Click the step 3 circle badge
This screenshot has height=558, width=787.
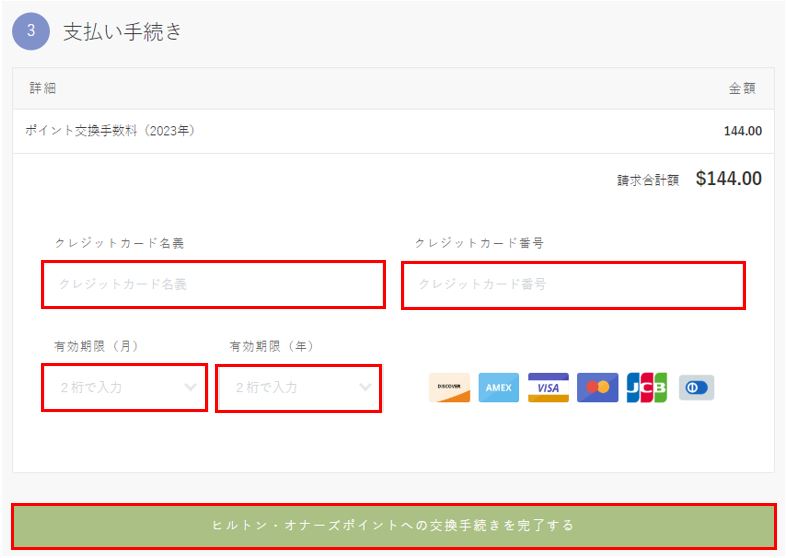click(31, 31)
